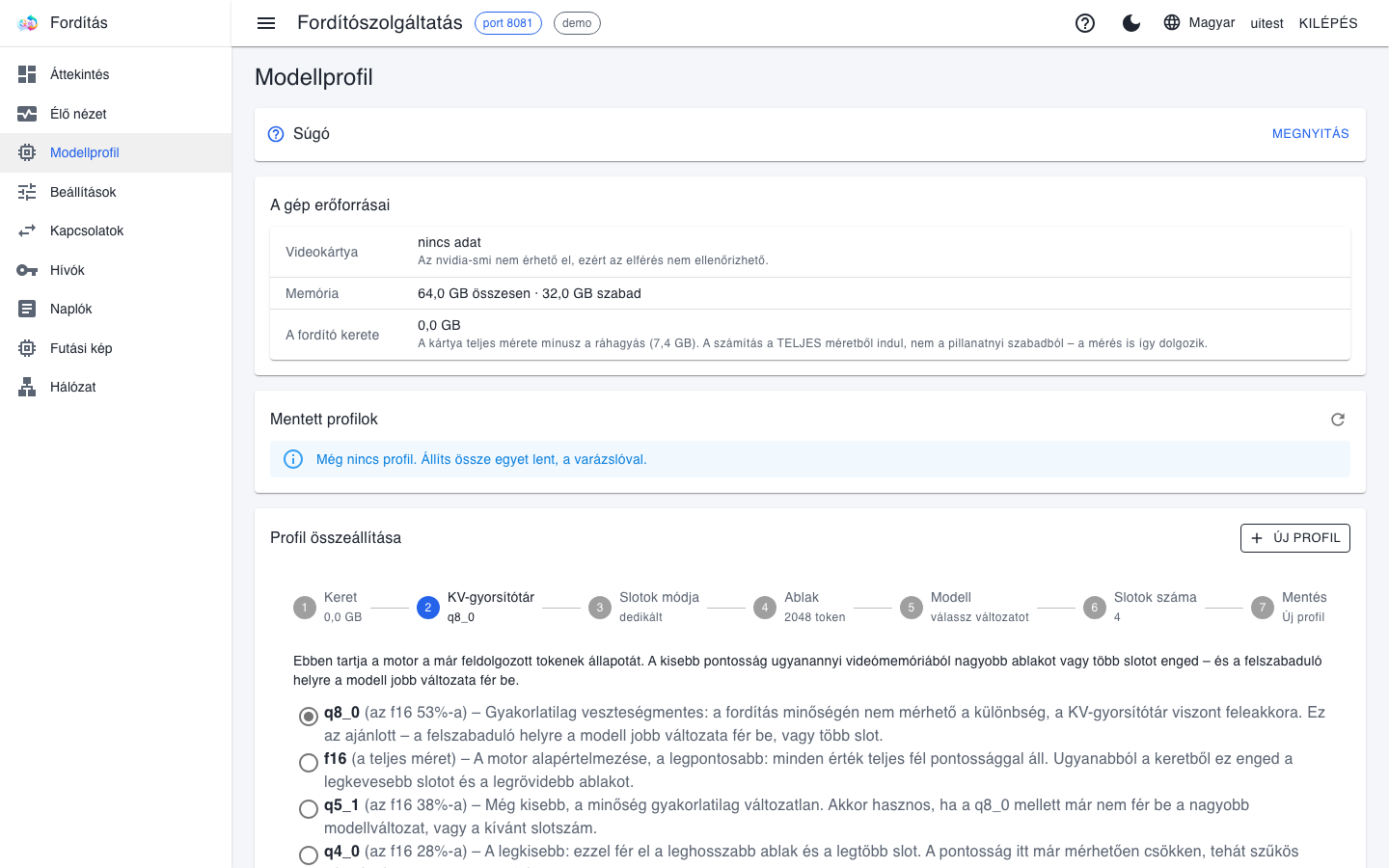Open the help question mark icon in header
1389x868 pixels.
coord(1085,23)
